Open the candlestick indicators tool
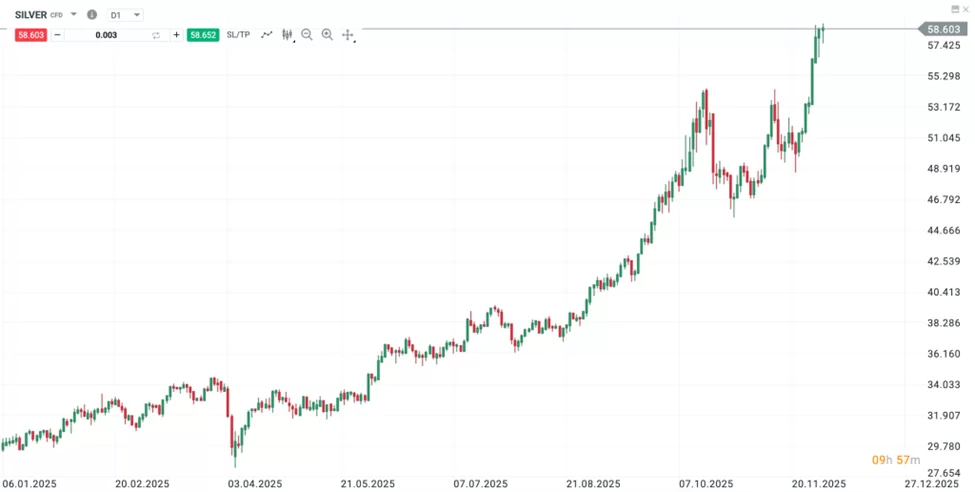This screenshot has height=492, width=975. pyautogui.click(x=287, y=34)
